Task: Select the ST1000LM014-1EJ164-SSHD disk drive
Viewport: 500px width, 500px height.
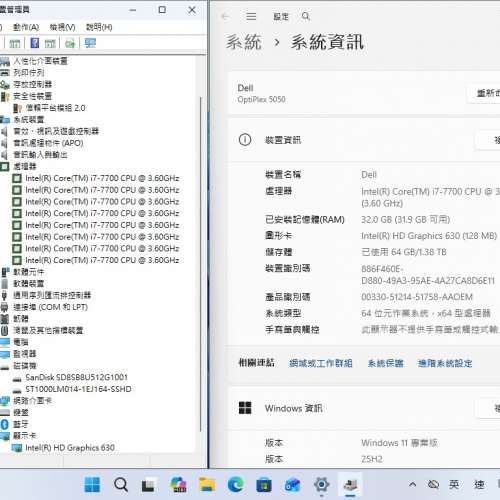Action: click(78, 389)
